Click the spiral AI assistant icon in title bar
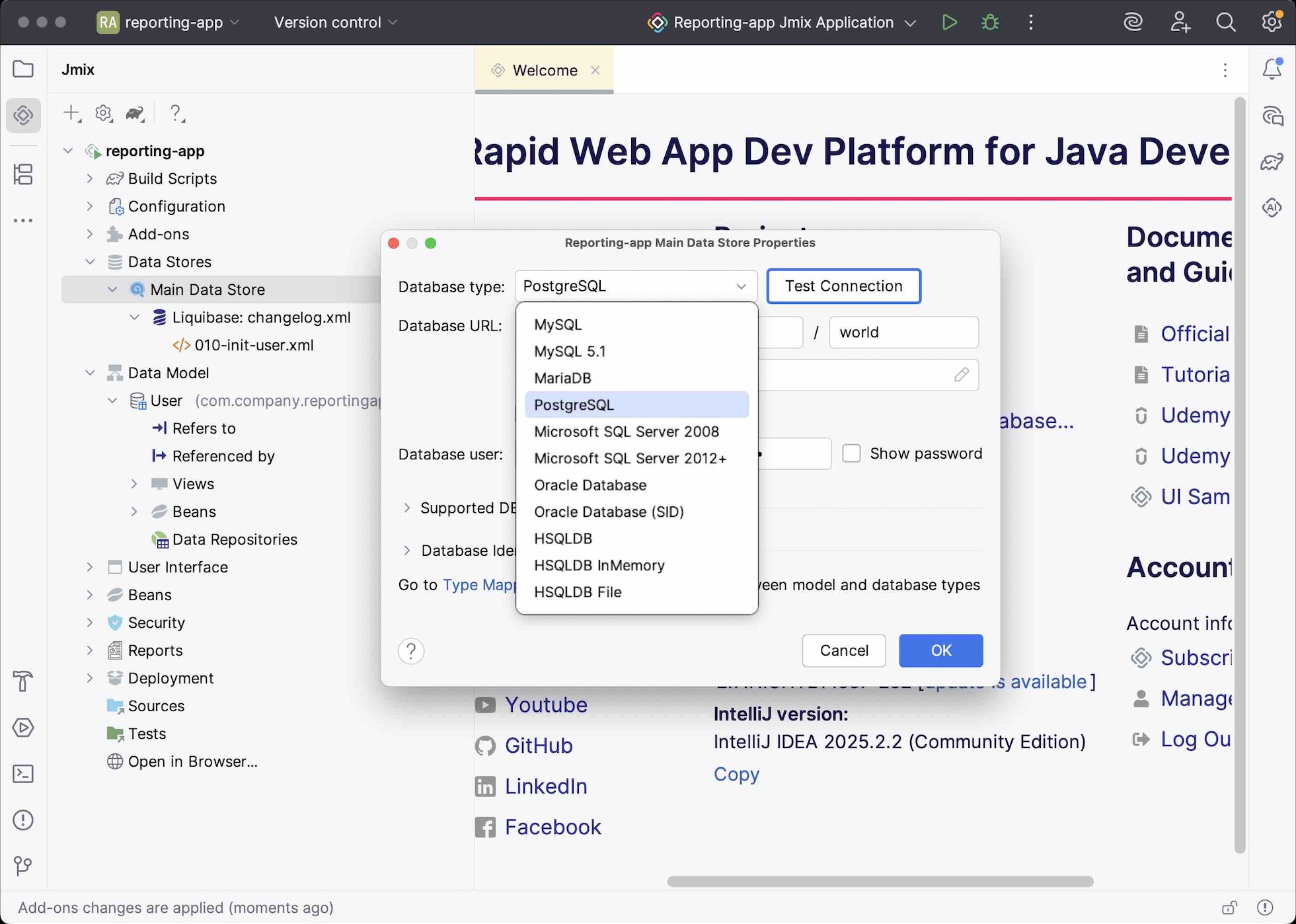Viewport: 1296px width, 924px height. click(x=1133, y=22)
